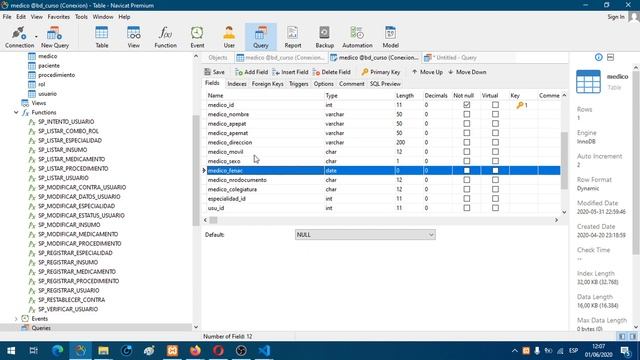Open the Report toolbar icon
This screenshot has width=640, height=360.
293,37
